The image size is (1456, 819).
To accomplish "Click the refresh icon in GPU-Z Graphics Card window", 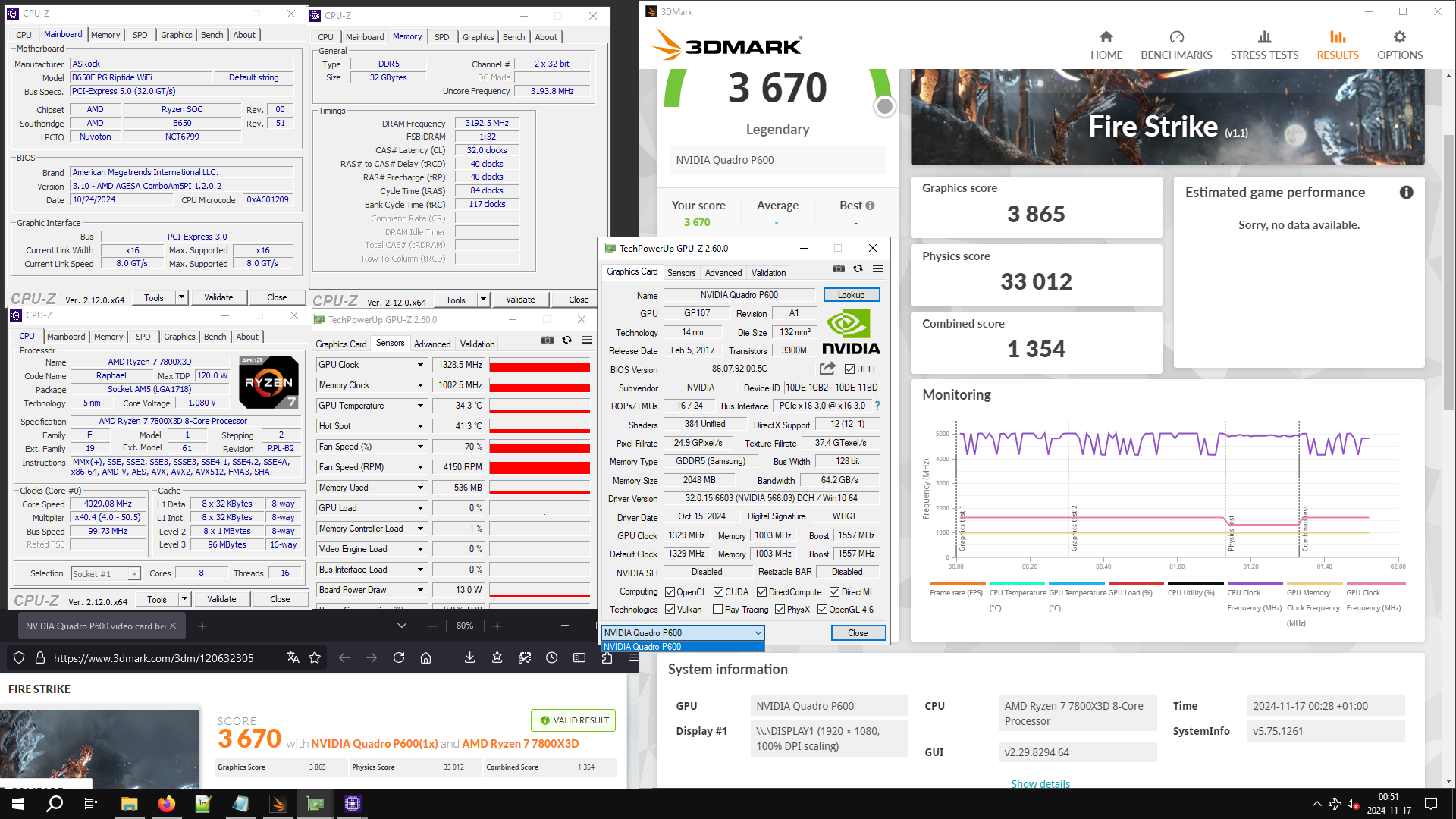I will point(858,268).
